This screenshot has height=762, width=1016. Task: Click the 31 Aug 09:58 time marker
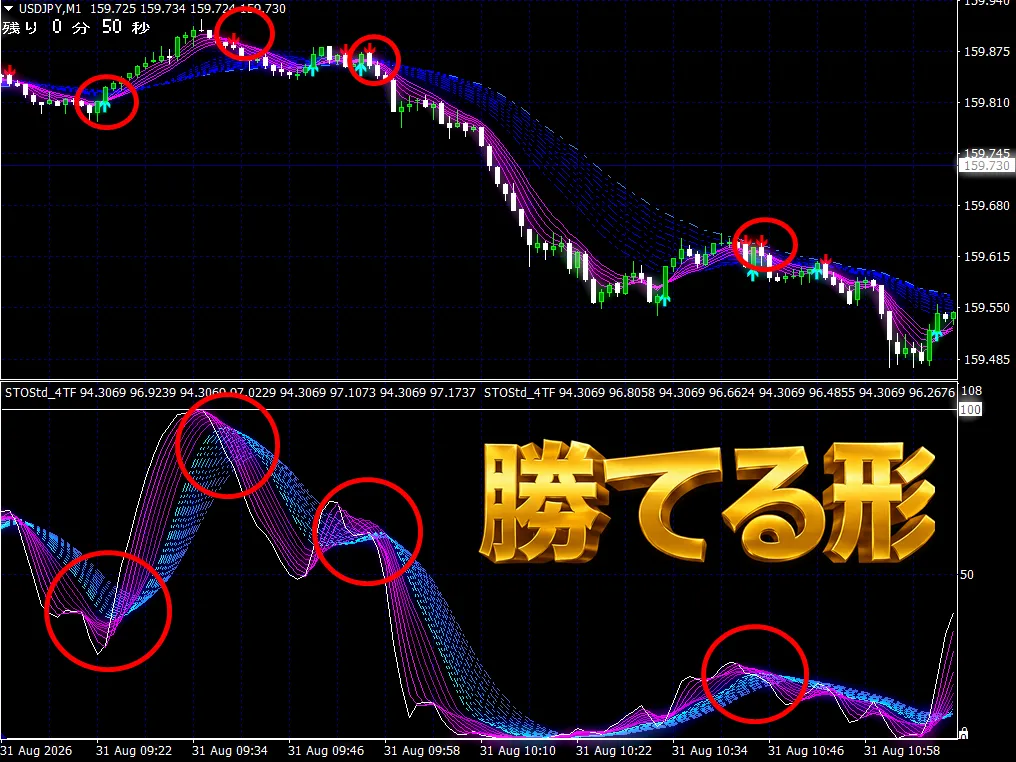tap(422, 751)
